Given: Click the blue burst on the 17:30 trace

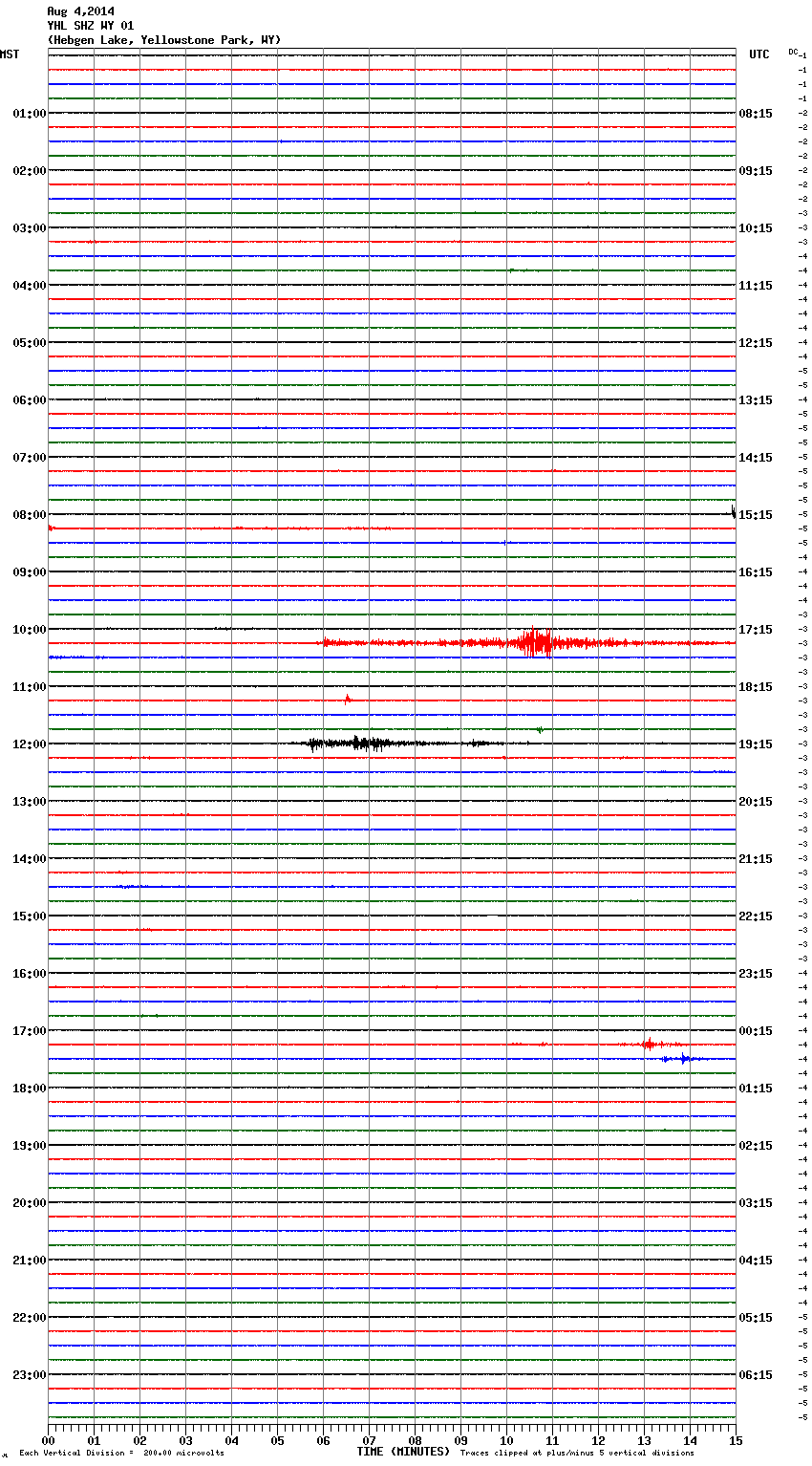Looking at the screenshot, I should [683, 1059].
